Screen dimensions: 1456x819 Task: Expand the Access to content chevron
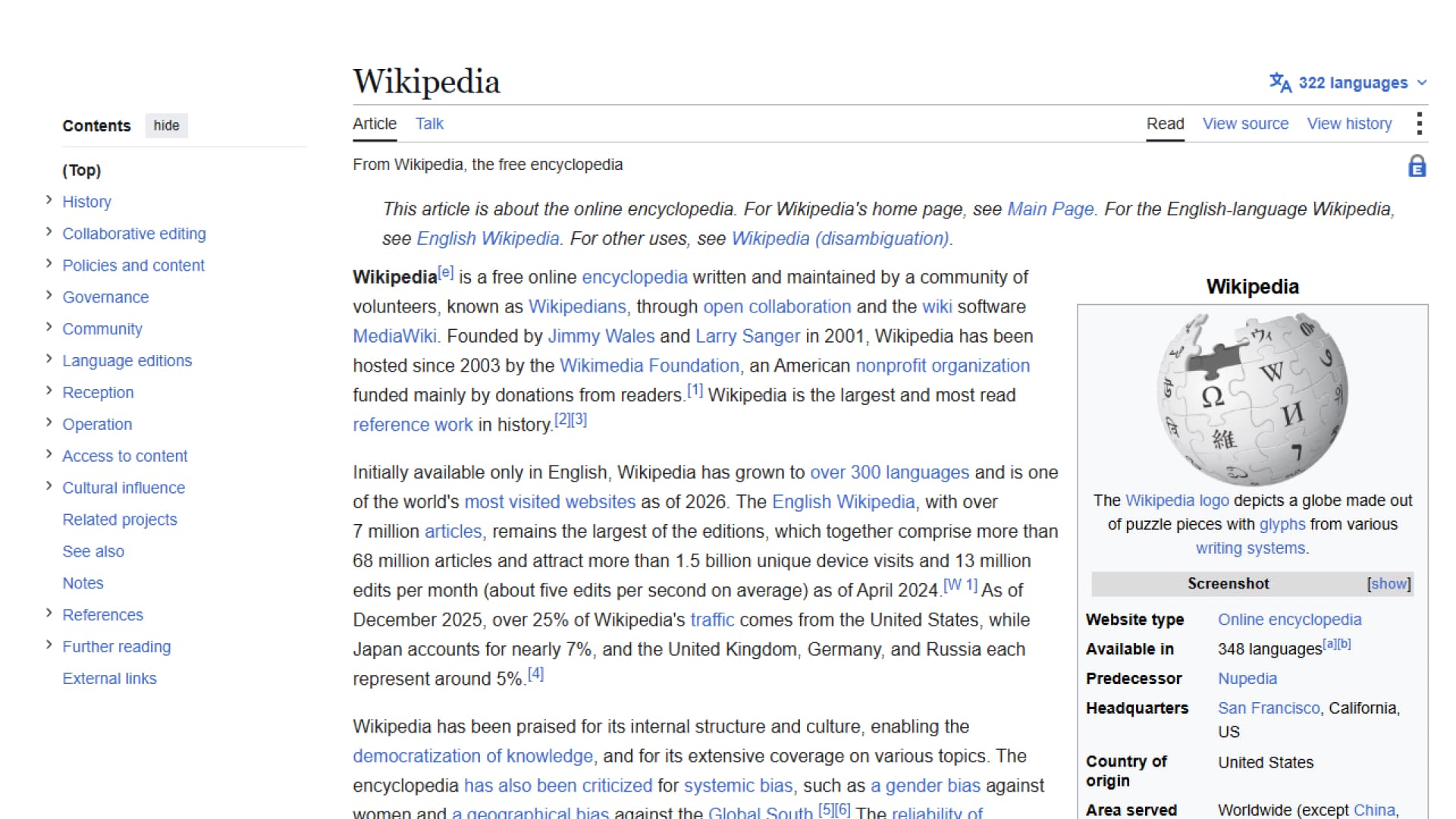point(49,454)
